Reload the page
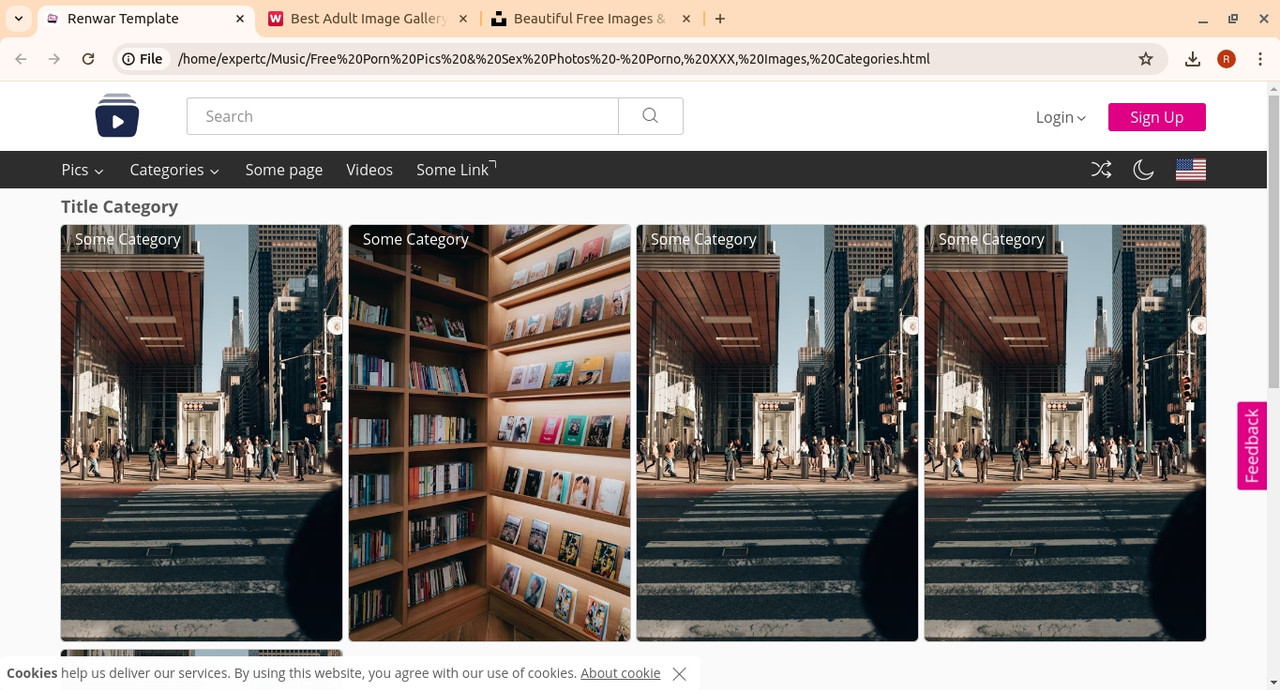This screenshot has height=690, width=1280. [x=88, y=59]
